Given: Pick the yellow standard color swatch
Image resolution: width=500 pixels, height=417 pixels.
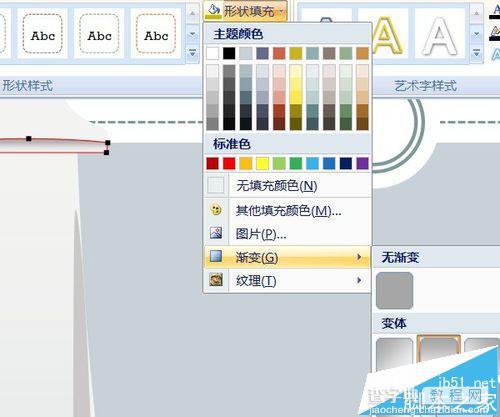Looking at the screenshot, I should tap(262, 164).
